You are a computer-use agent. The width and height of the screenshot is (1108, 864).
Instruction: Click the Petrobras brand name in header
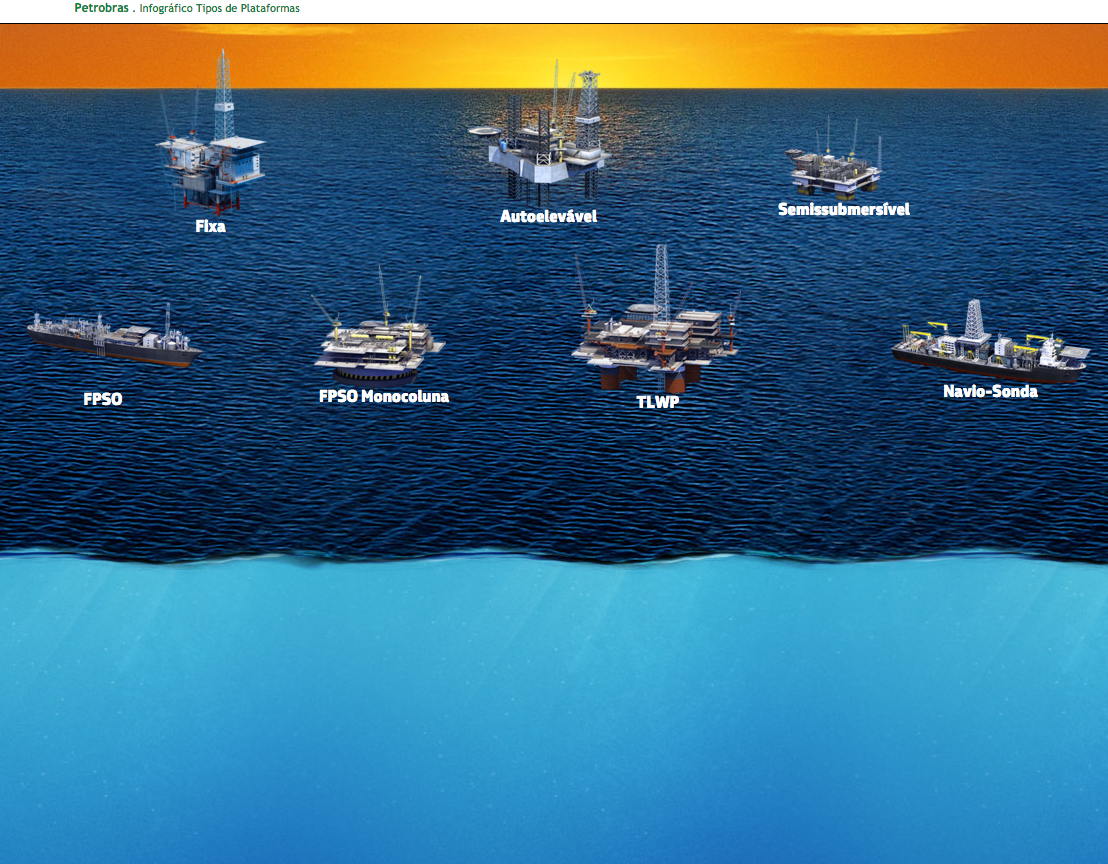tap(102, 8)
